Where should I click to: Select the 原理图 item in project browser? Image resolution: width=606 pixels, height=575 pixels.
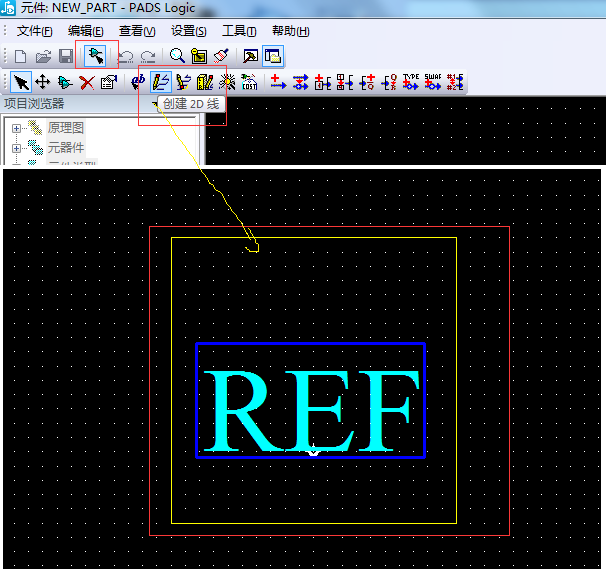click(x=66, y=128)
